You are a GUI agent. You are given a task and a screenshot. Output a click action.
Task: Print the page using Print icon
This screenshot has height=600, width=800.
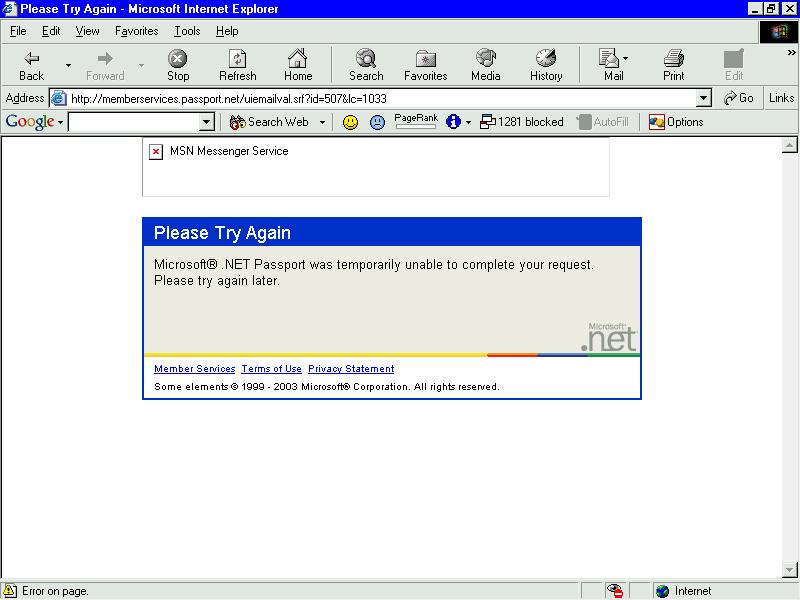674,65
